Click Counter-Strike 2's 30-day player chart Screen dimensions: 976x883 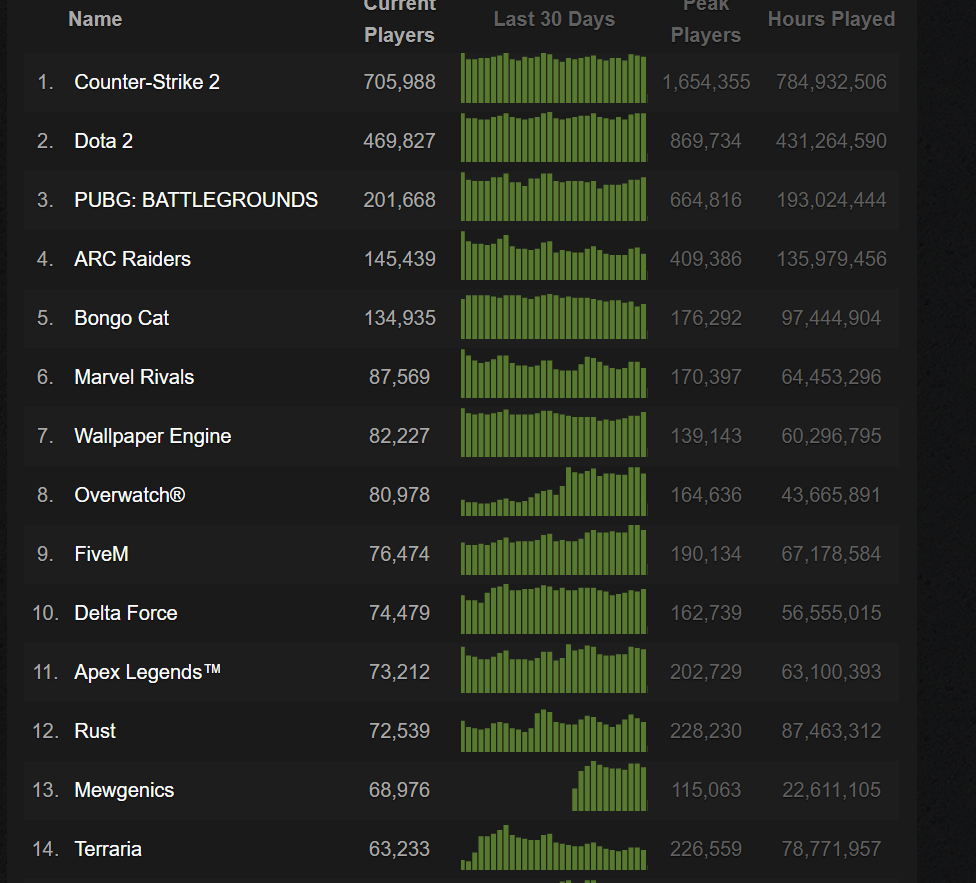[554, 78]
